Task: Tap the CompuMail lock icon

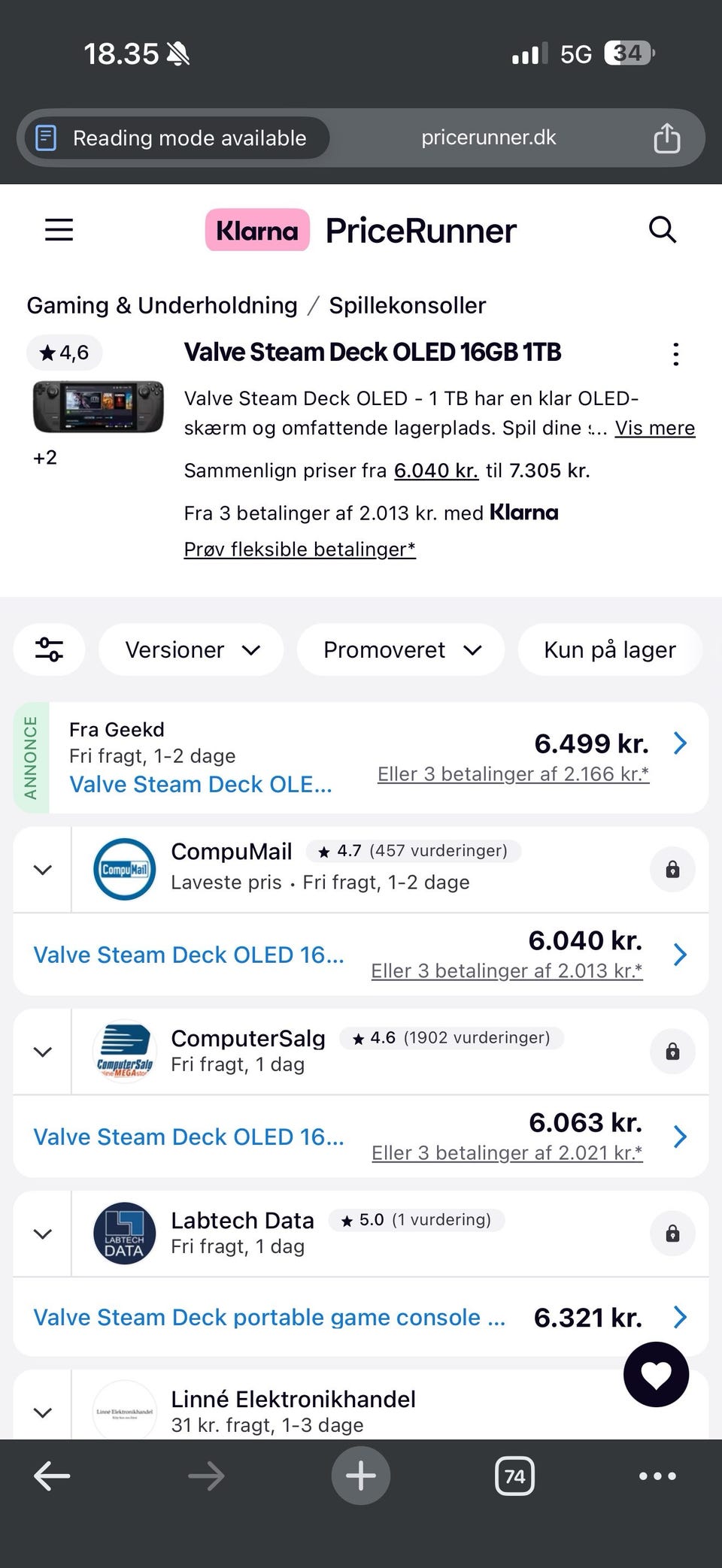Action: [672, 870]
